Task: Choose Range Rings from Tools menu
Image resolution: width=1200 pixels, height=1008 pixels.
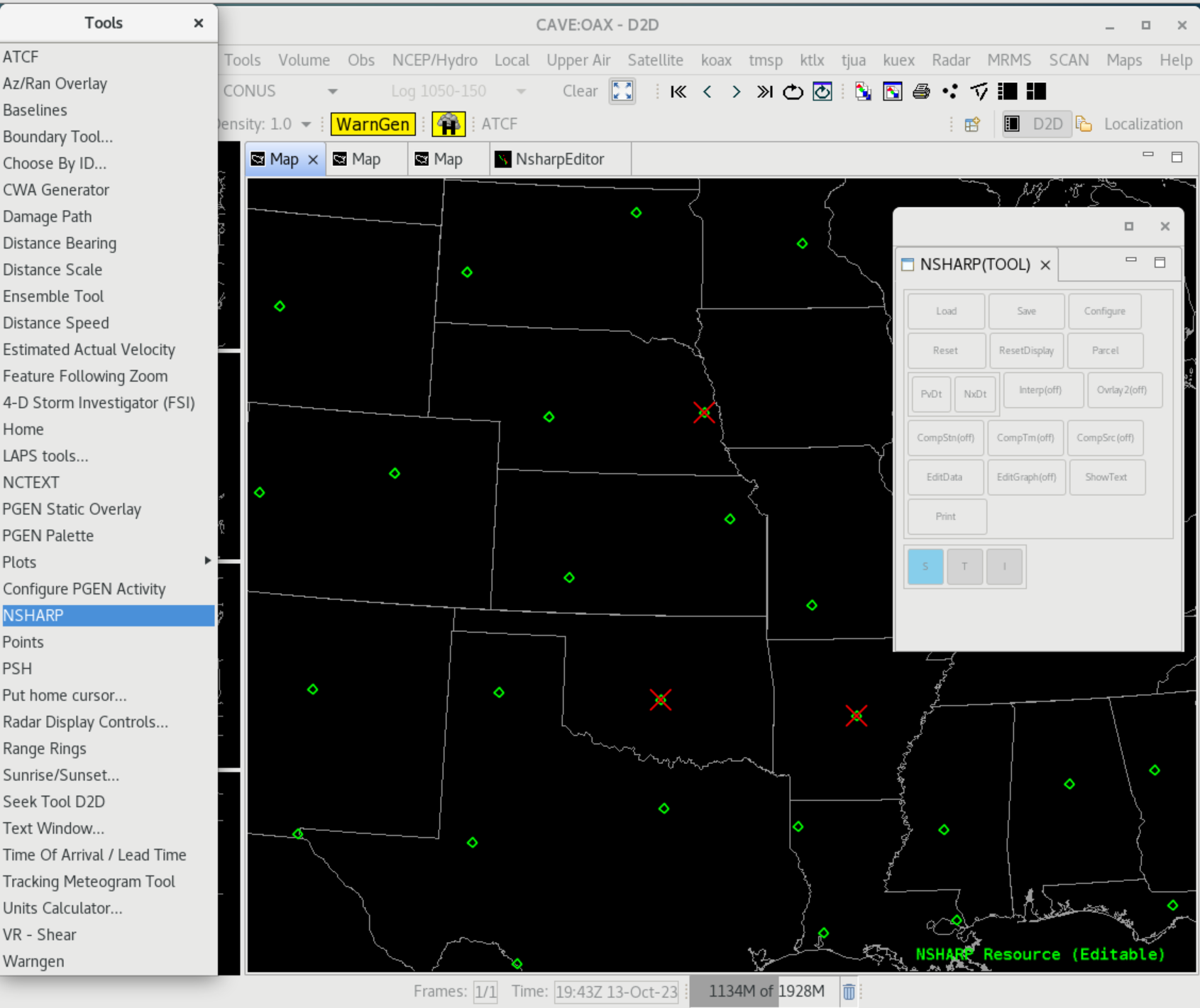Action: pyautogui.click(x=108, y=749)
